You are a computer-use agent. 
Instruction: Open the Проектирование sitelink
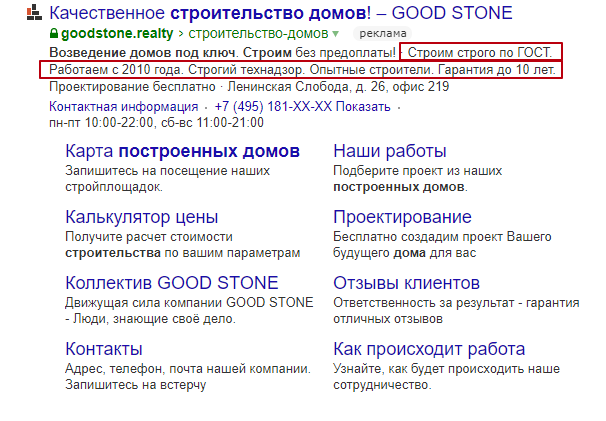[402, 217]
